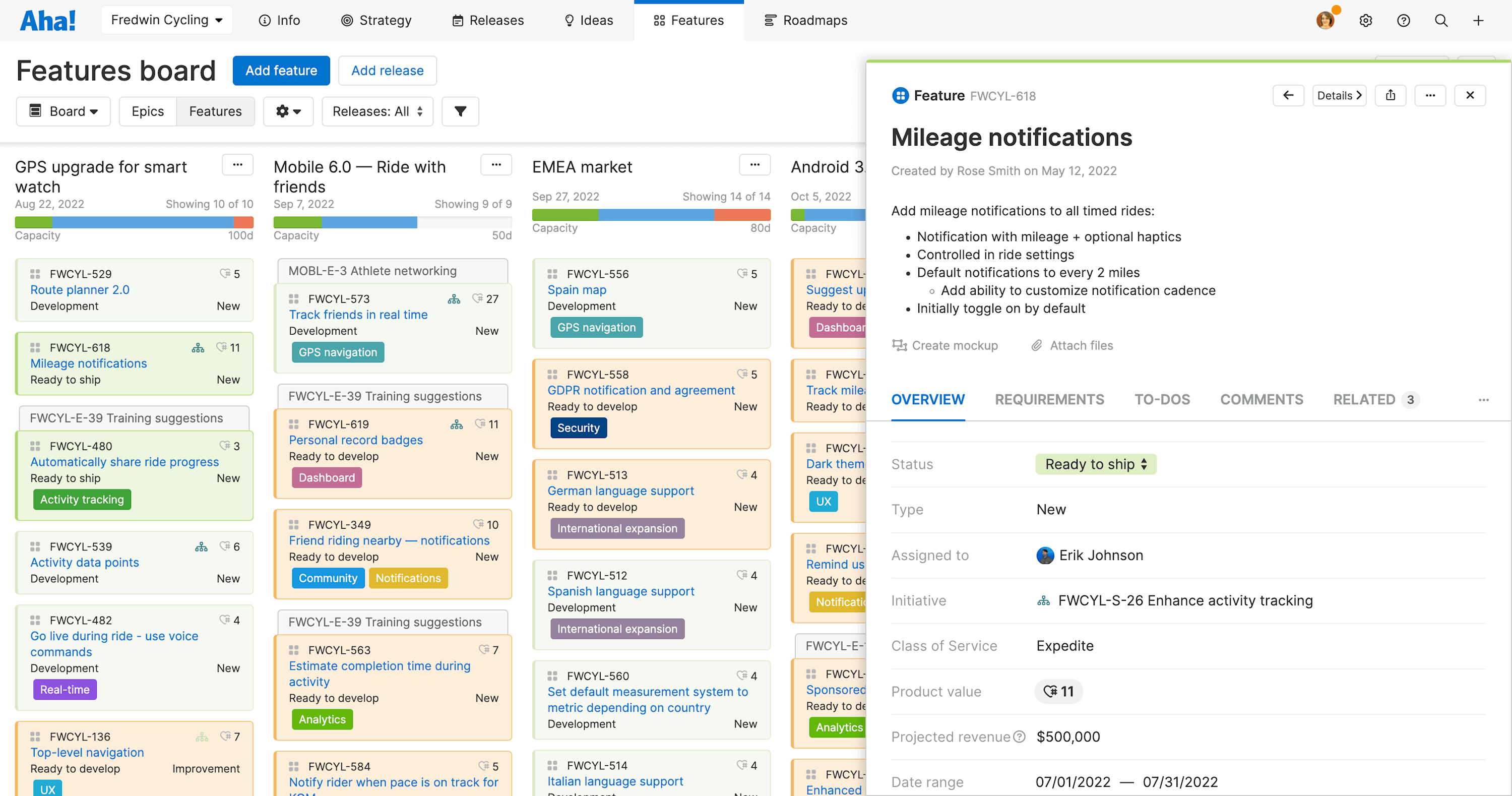The width and height of the screenshot is (1512, 796).
Task: Click the filter funnel icon
Action: 460,111
